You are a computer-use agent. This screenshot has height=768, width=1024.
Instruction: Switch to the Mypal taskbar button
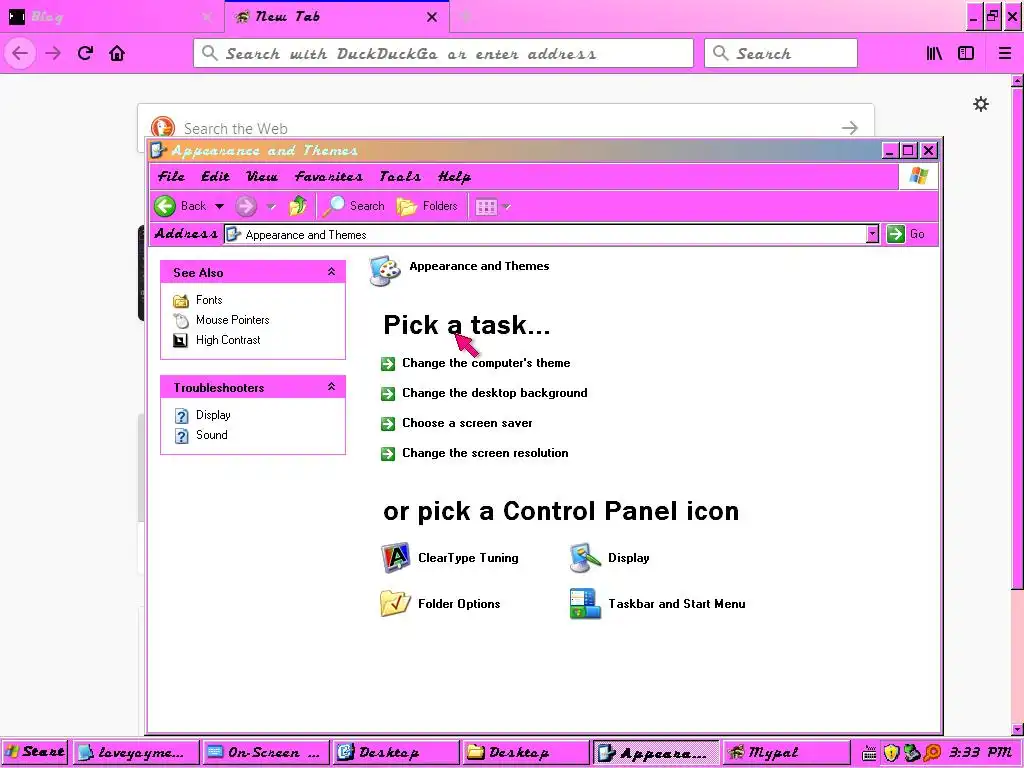[x=786, y=753]
